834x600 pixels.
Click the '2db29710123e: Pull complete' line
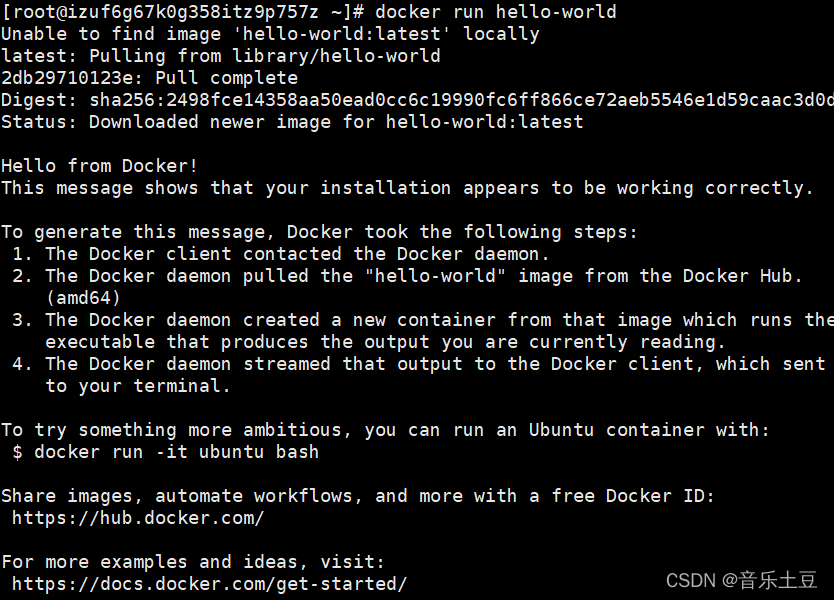click(149, 78)
